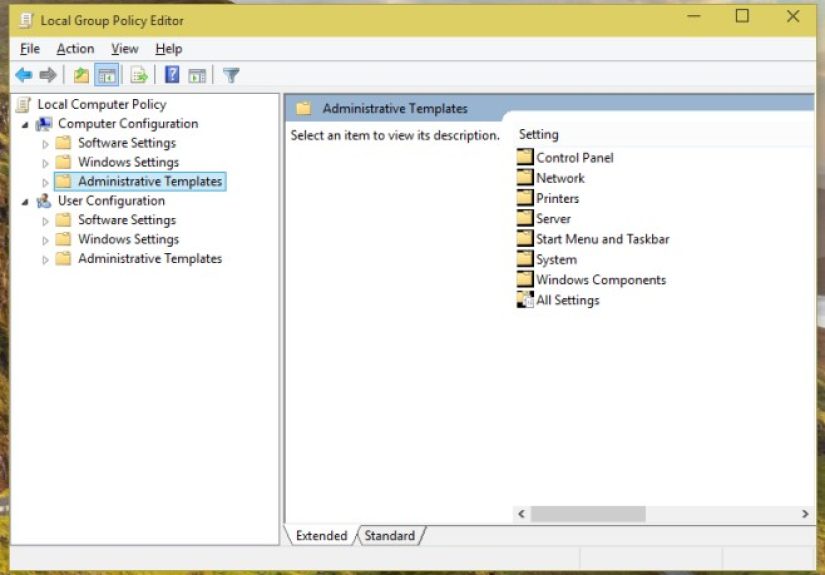The image size is (825, 575).
Task: Select the Server list label
Action: 554,219
